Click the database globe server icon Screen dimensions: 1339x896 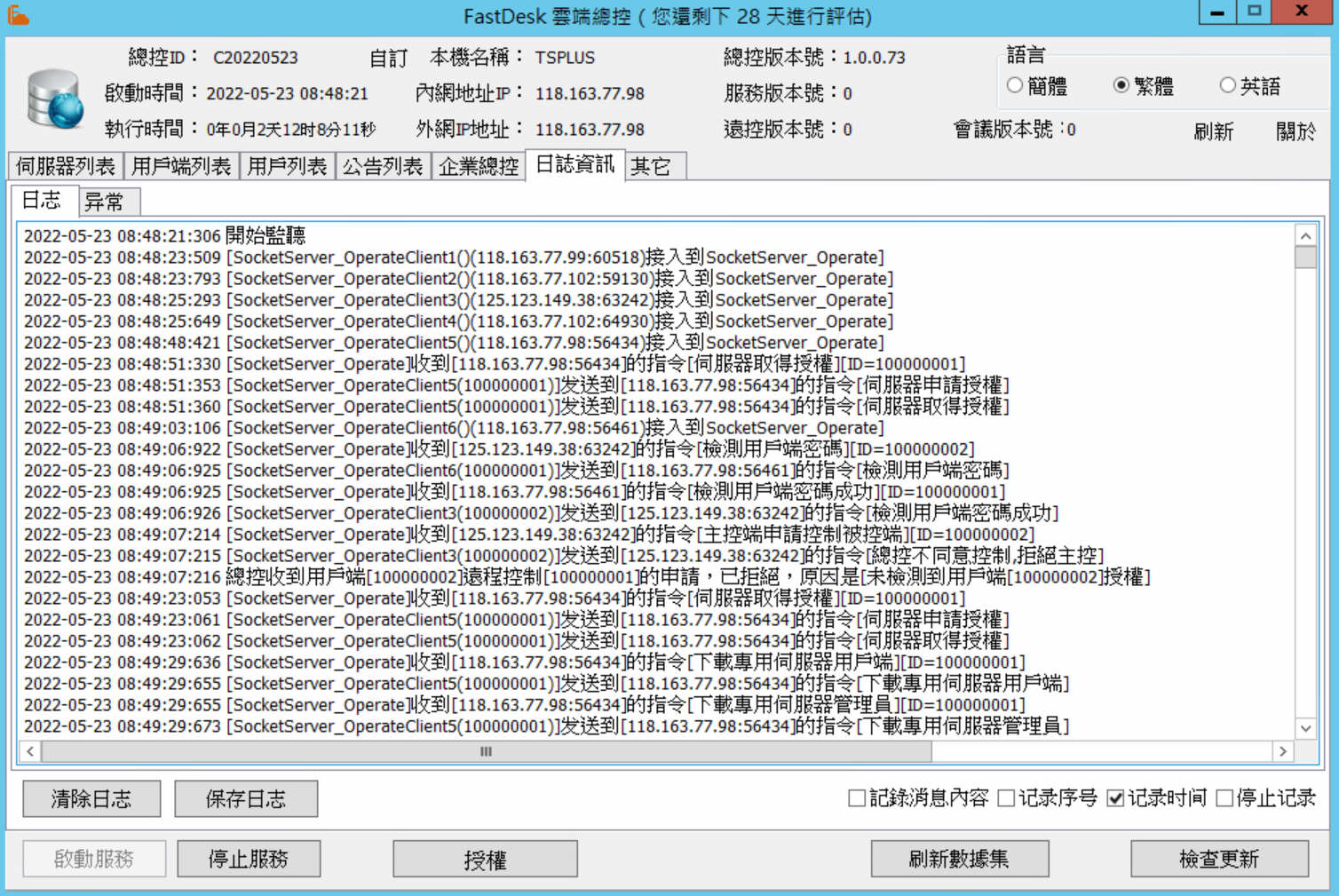(x=55, y=99)
